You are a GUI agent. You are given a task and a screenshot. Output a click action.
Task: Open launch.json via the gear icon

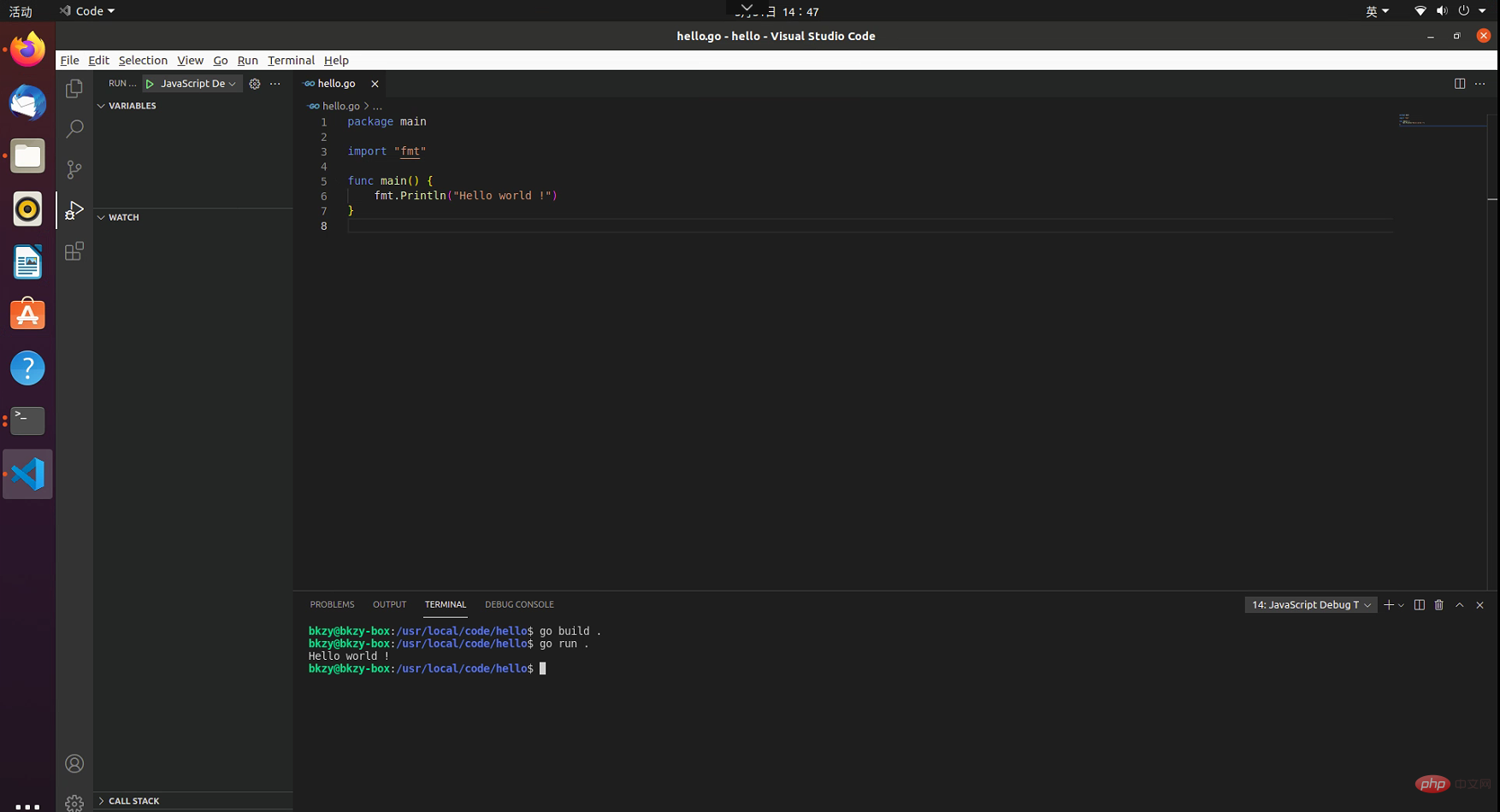pos(255,84)
